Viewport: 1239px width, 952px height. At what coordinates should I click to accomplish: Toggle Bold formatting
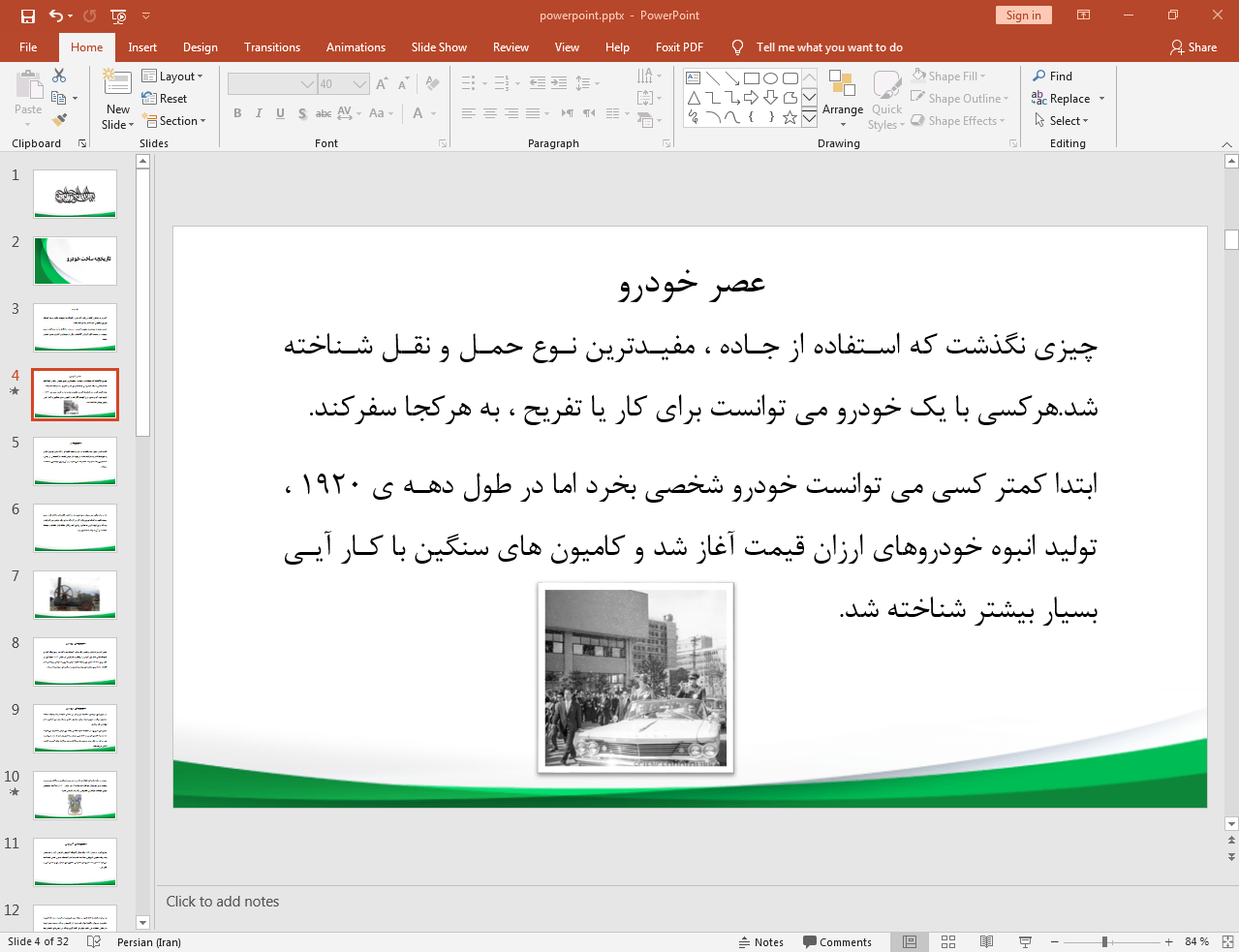(237, 113)
